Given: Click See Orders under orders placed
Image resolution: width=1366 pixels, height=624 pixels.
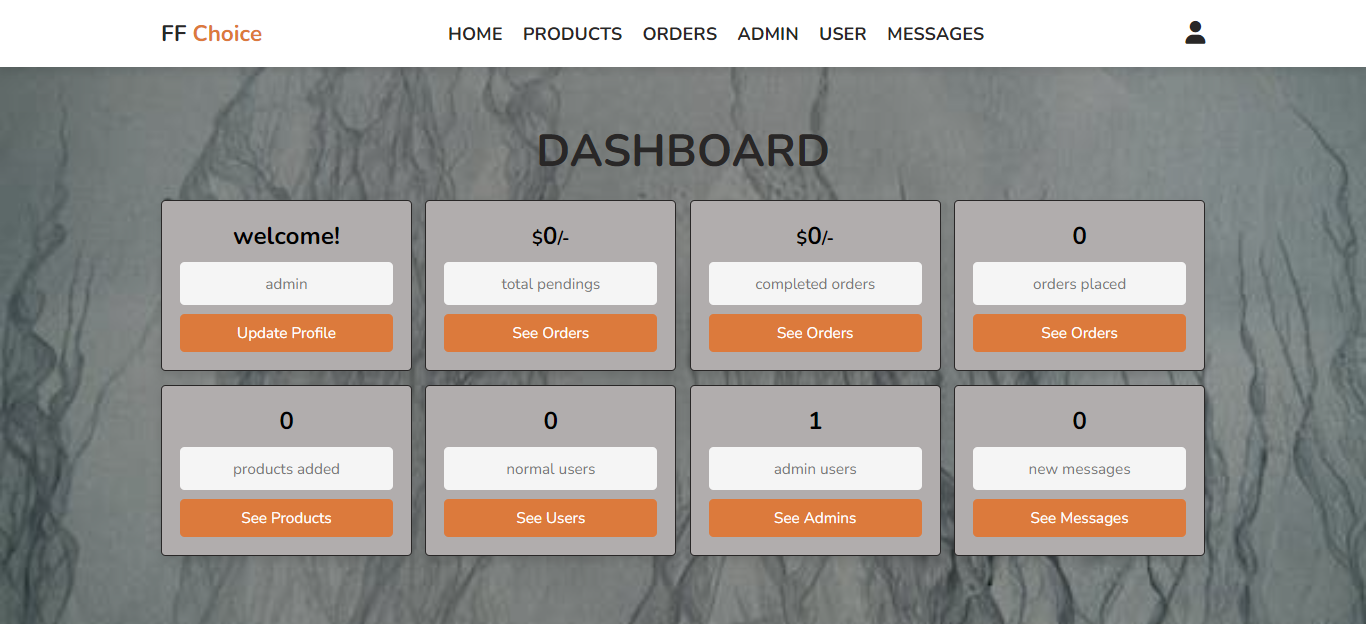Looking at the screenshot, I should coord(1079,333).
